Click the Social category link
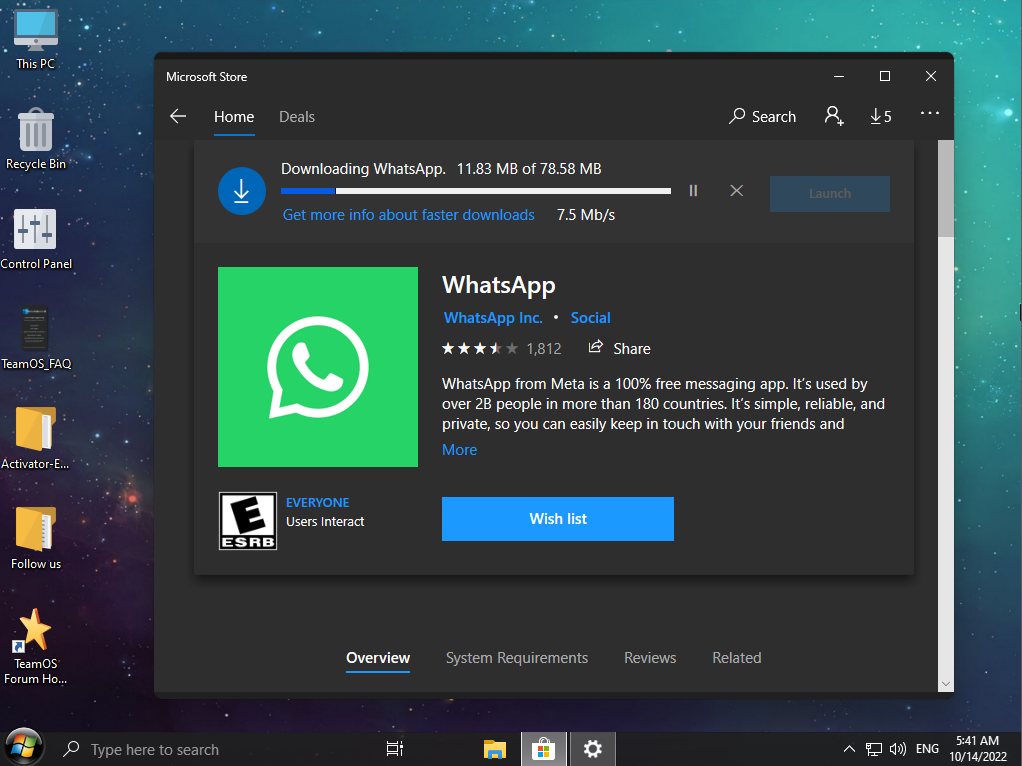Viewport: 1022px width, 766px height. [590, 318]
